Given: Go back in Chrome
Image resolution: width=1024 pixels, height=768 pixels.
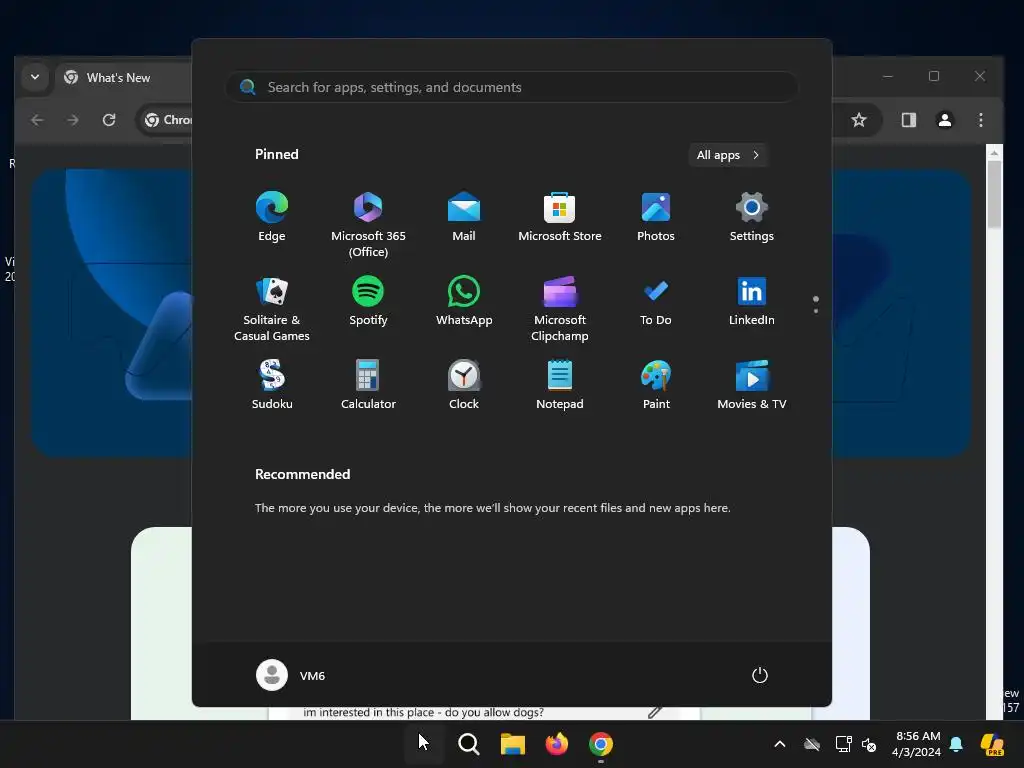Looking at the screenshot, I should tap(37, 120).
